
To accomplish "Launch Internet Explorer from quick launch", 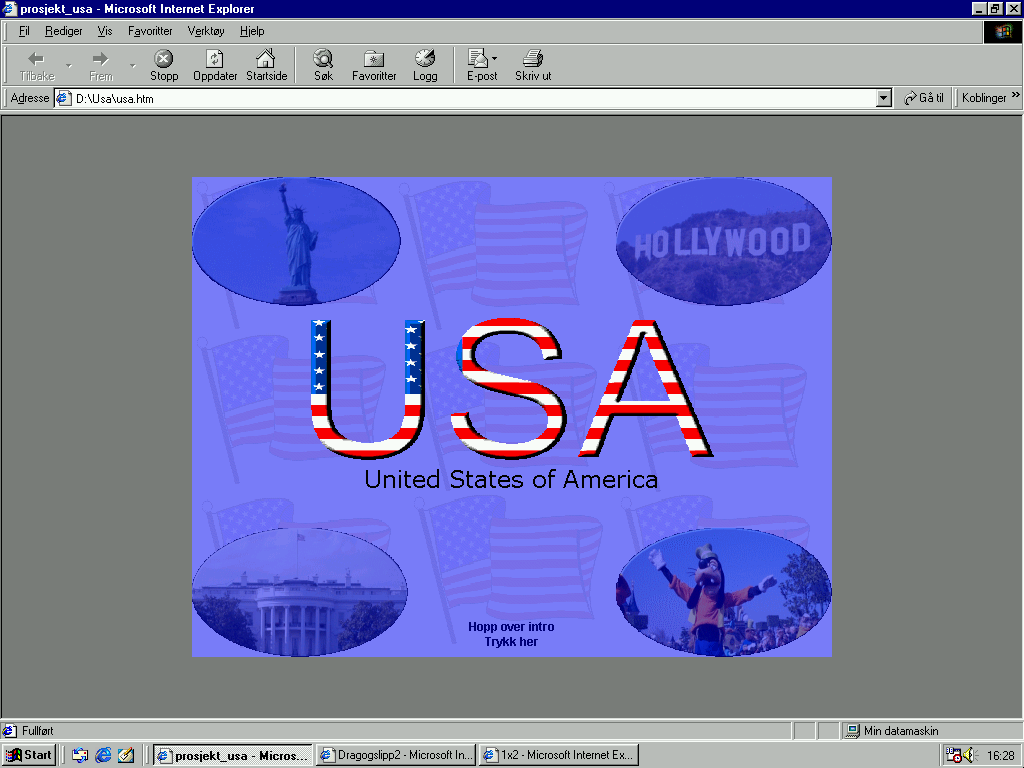I will [x=103, y=755].
